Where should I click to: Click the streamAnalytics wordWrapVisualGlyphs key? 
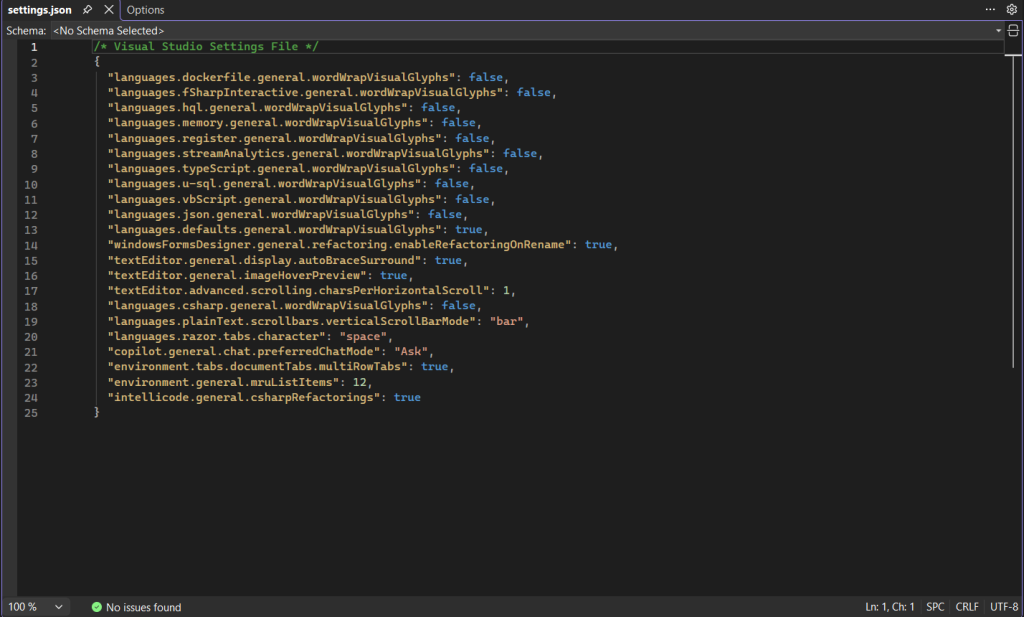pos(298,153)
